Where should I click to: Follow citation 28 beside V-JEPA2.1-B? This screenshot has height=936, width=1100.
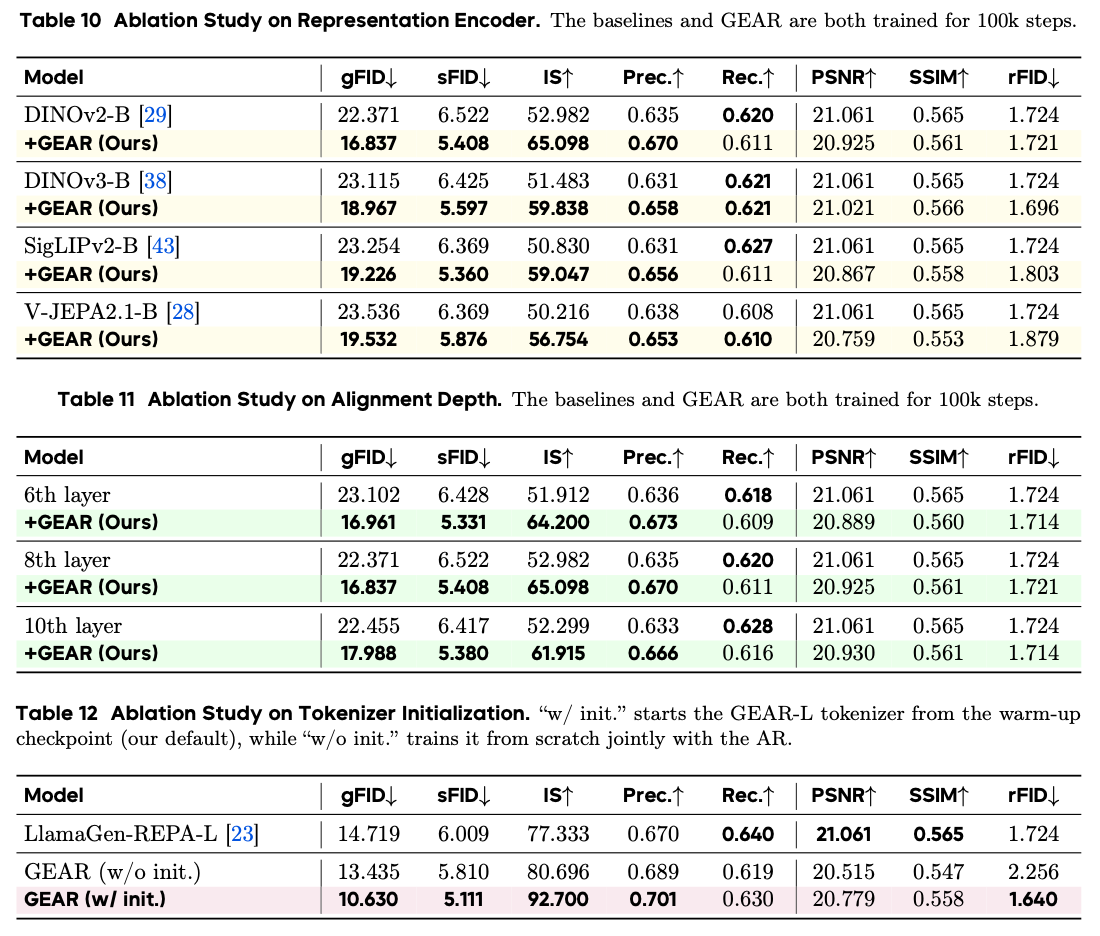click(x=183, y=312)
